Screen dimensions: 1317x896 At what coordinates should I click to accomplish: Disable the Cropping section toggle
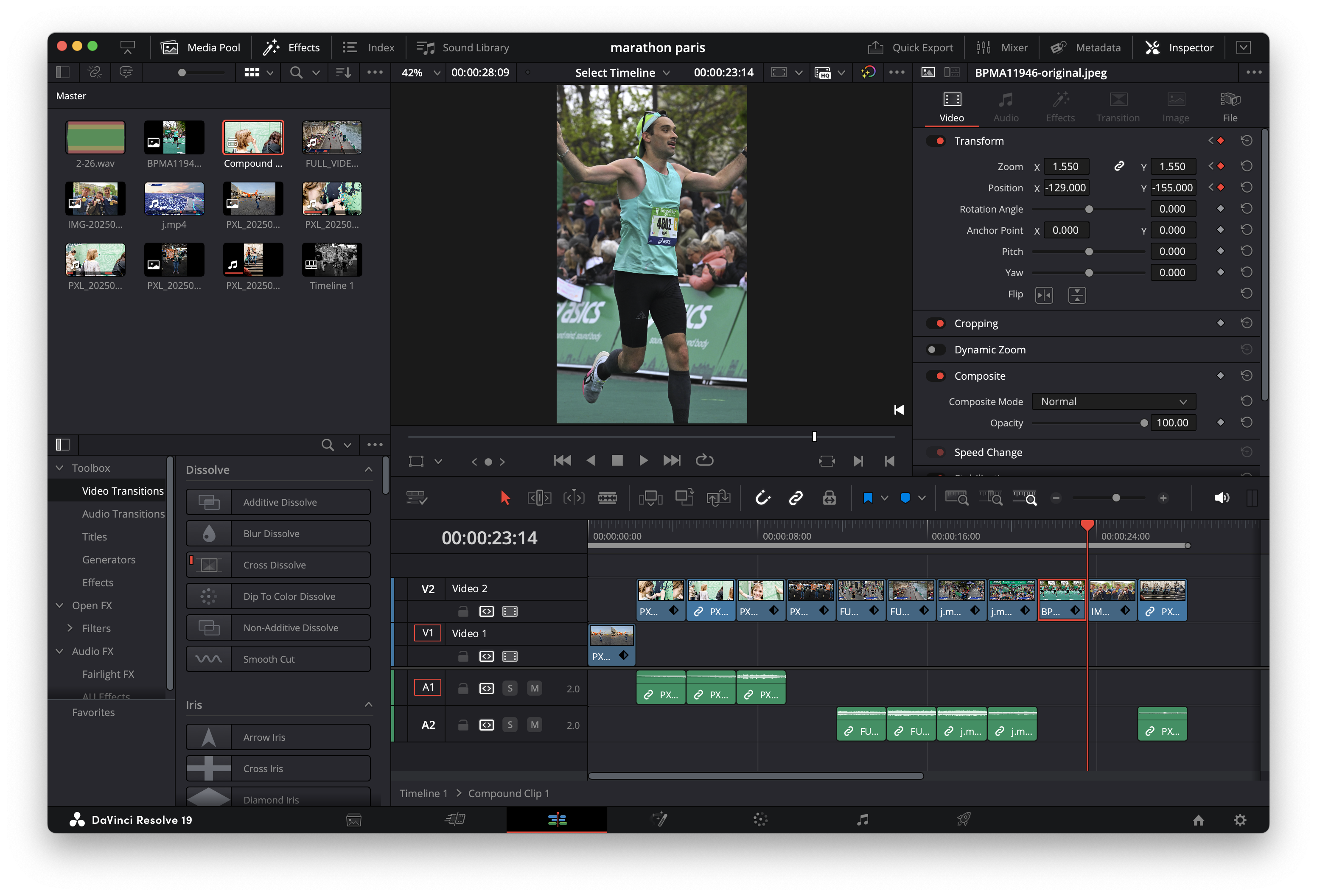[936, 323]
